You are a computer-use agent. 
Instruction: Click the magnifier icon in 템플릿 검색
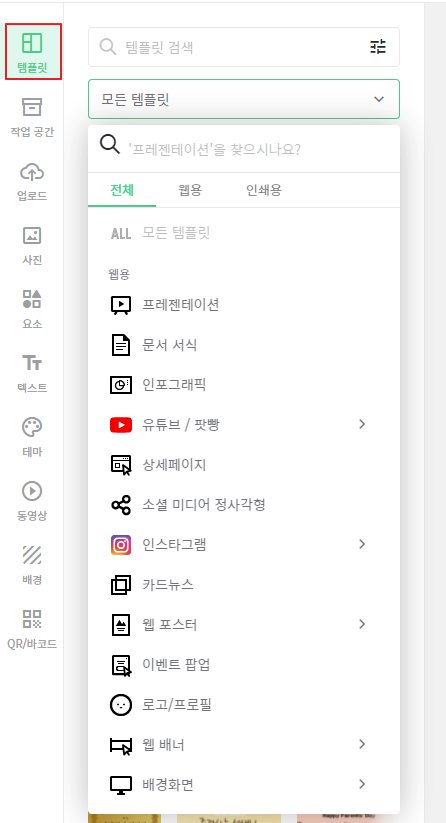pos(108,47)
